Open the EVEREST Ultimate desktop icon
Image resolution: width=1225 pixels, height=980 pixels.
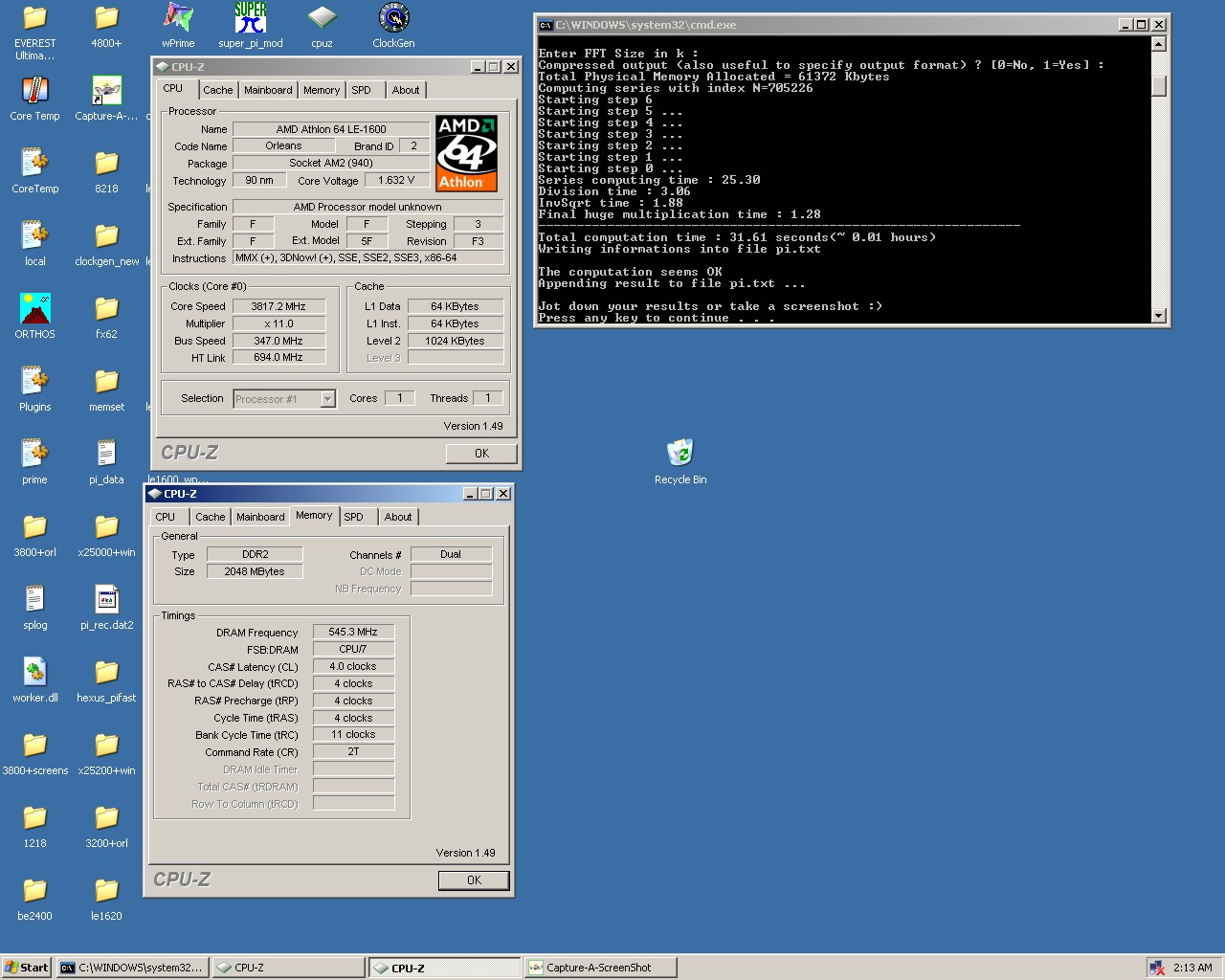point(34,29)
